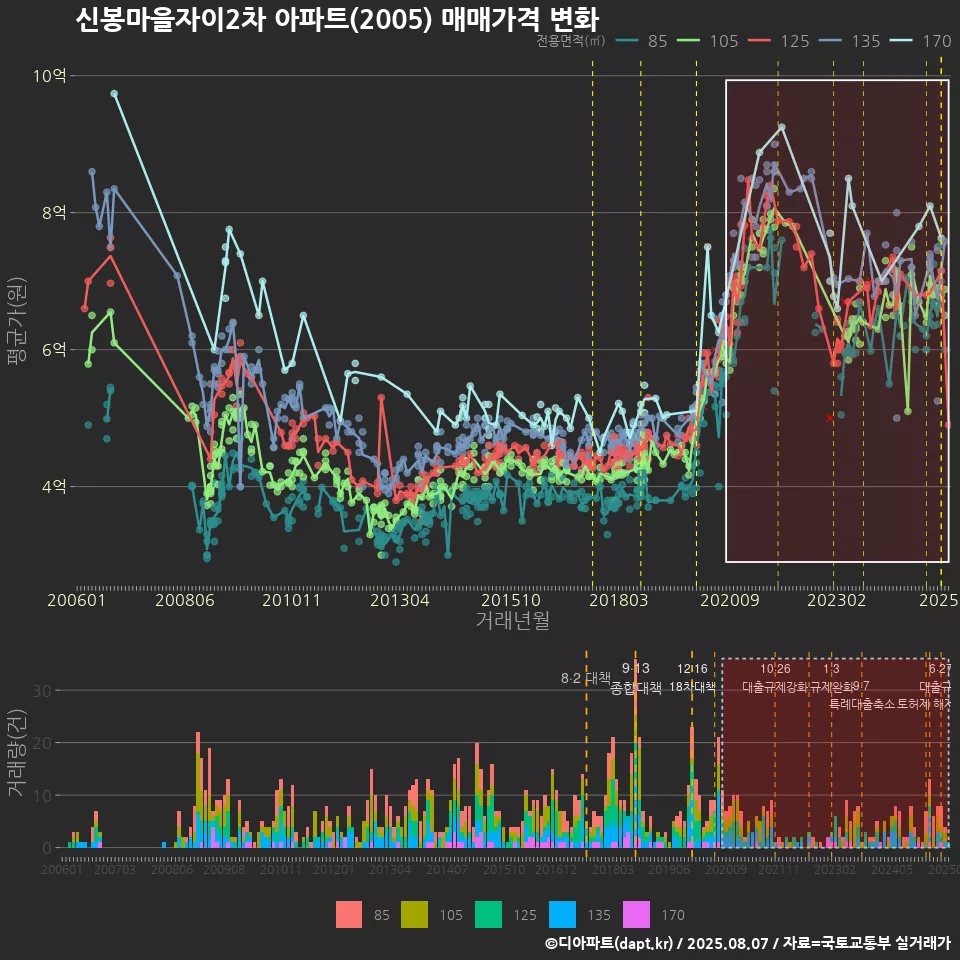Click the 201407 label on volume chart axis
Viewport: 960px width, 960px height.
[447, 869]
